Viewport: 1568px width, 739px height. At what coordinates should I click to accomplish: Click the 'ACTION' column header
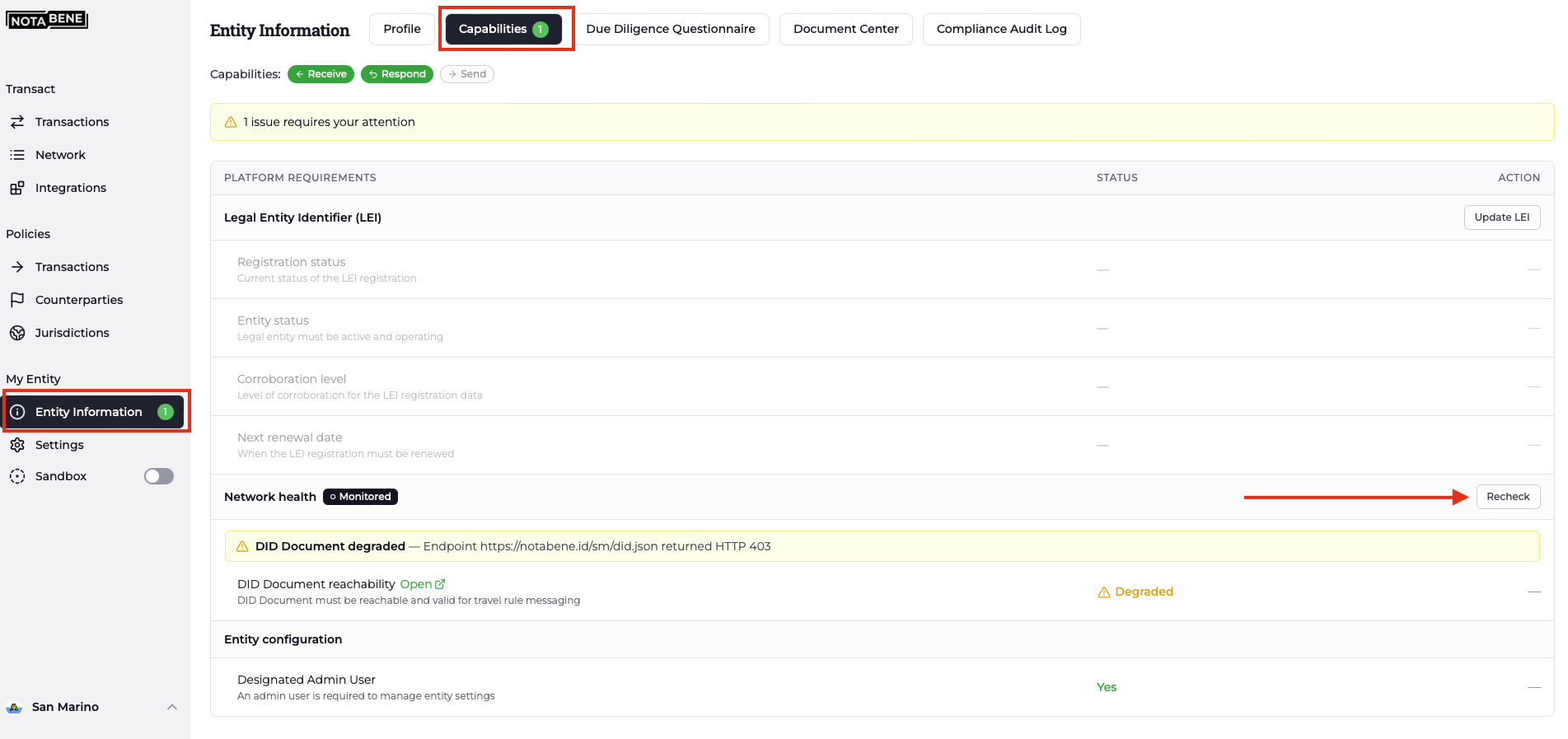(1519, 178)
